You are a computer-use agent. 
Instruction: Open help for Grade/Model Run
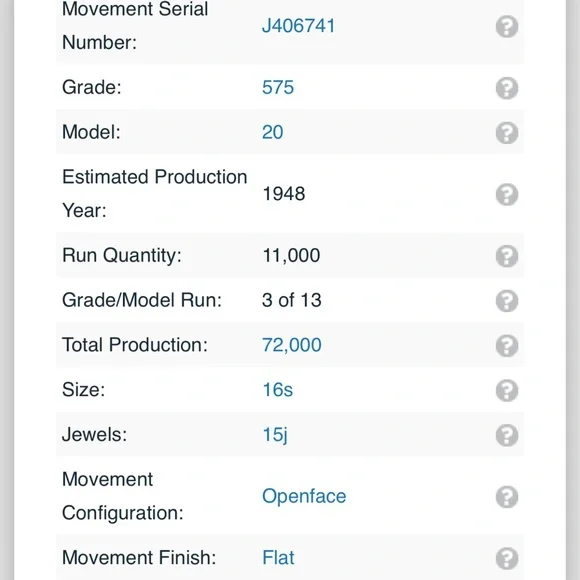507,301
